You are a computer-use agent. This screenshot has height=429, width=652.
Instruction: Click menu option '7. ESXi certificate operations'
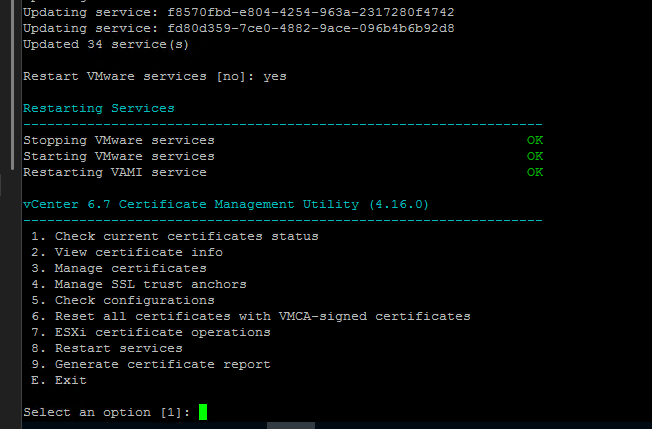[x=151, y=333]
